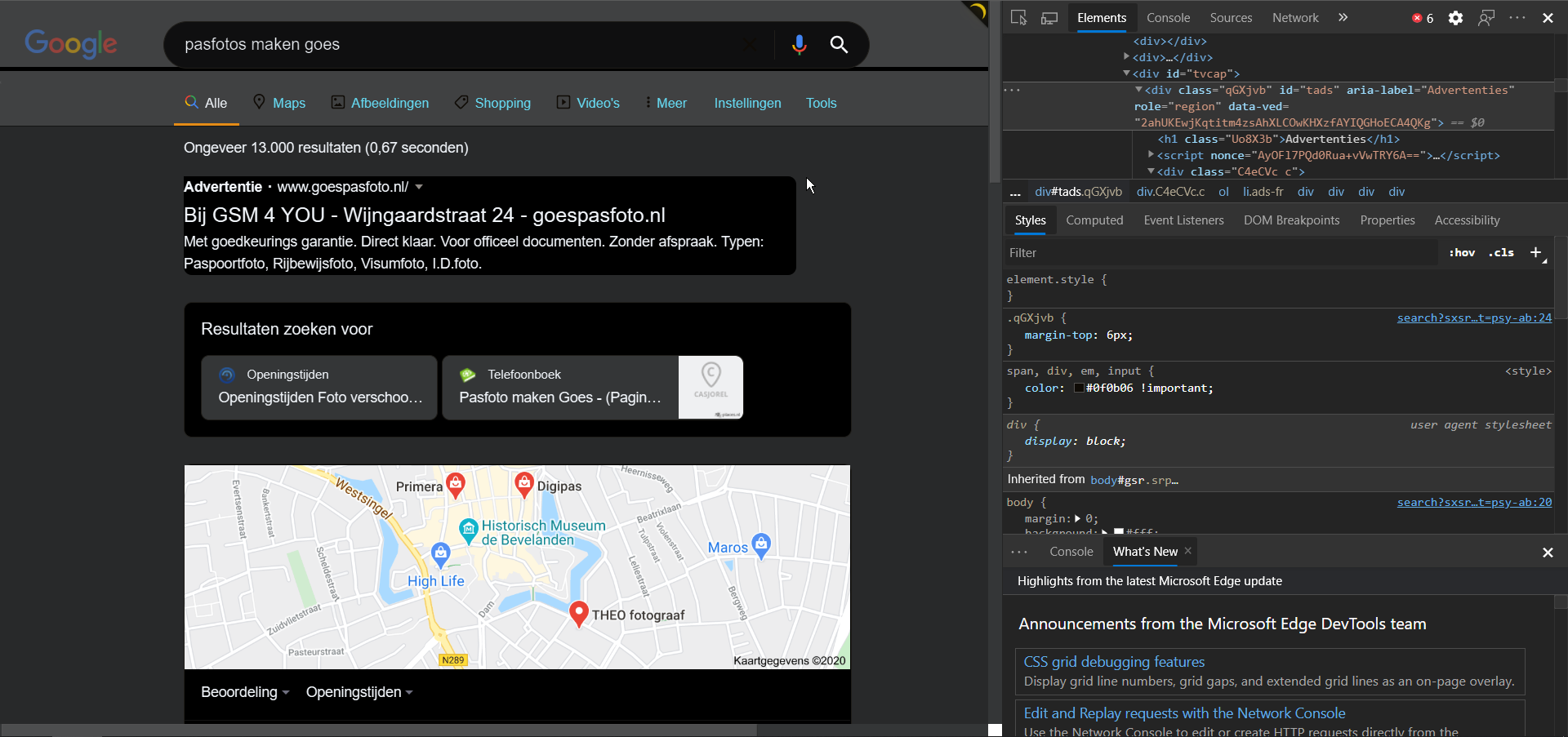The width and height of the screenshot is (1568, 737).
Task: Click the Primera map pin
Action: tap(456, 485)
